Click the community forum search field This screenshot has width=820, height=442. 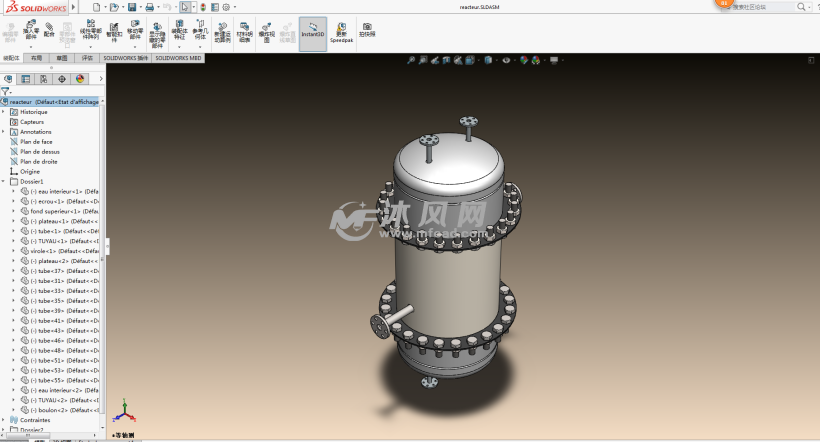(758, 7)
